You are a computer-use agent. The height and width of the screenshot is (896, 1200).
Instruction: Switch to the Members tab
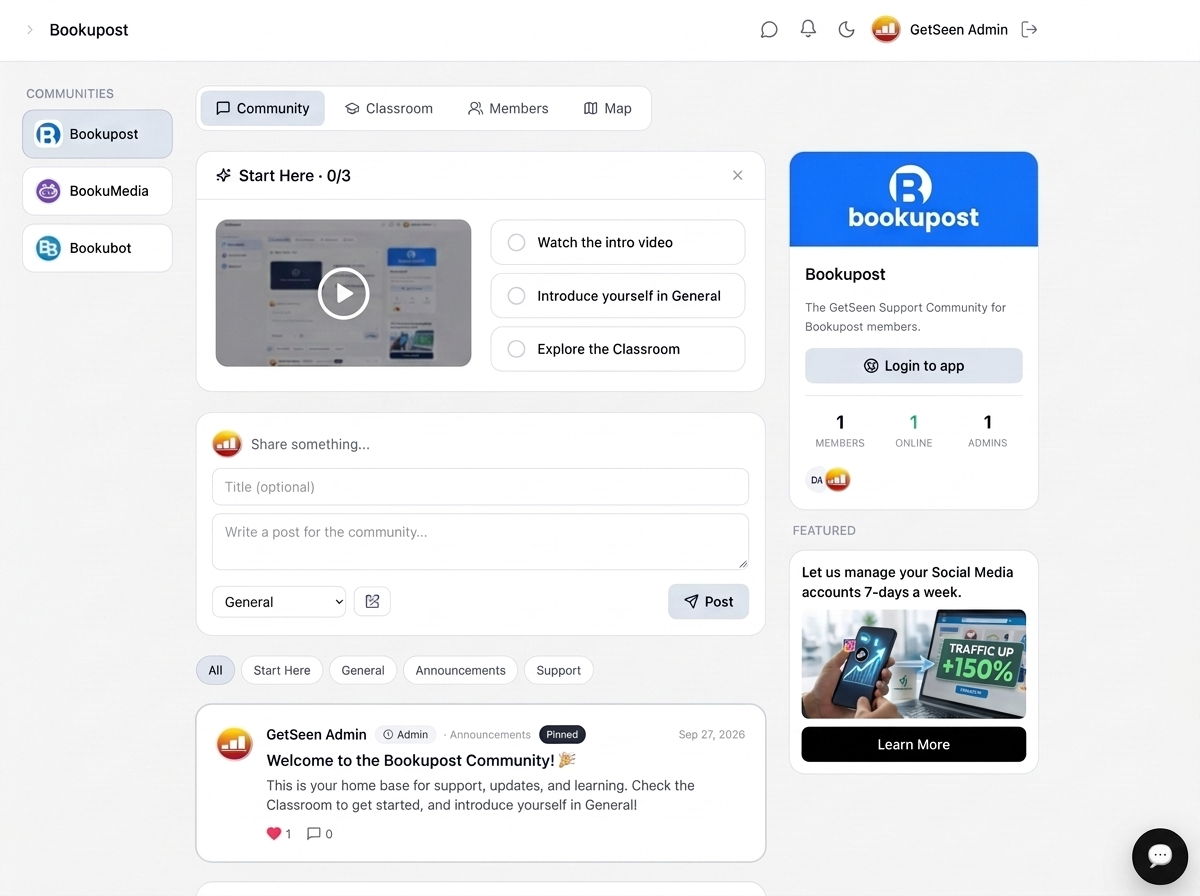pyautogui.click(x=508, y=108)
